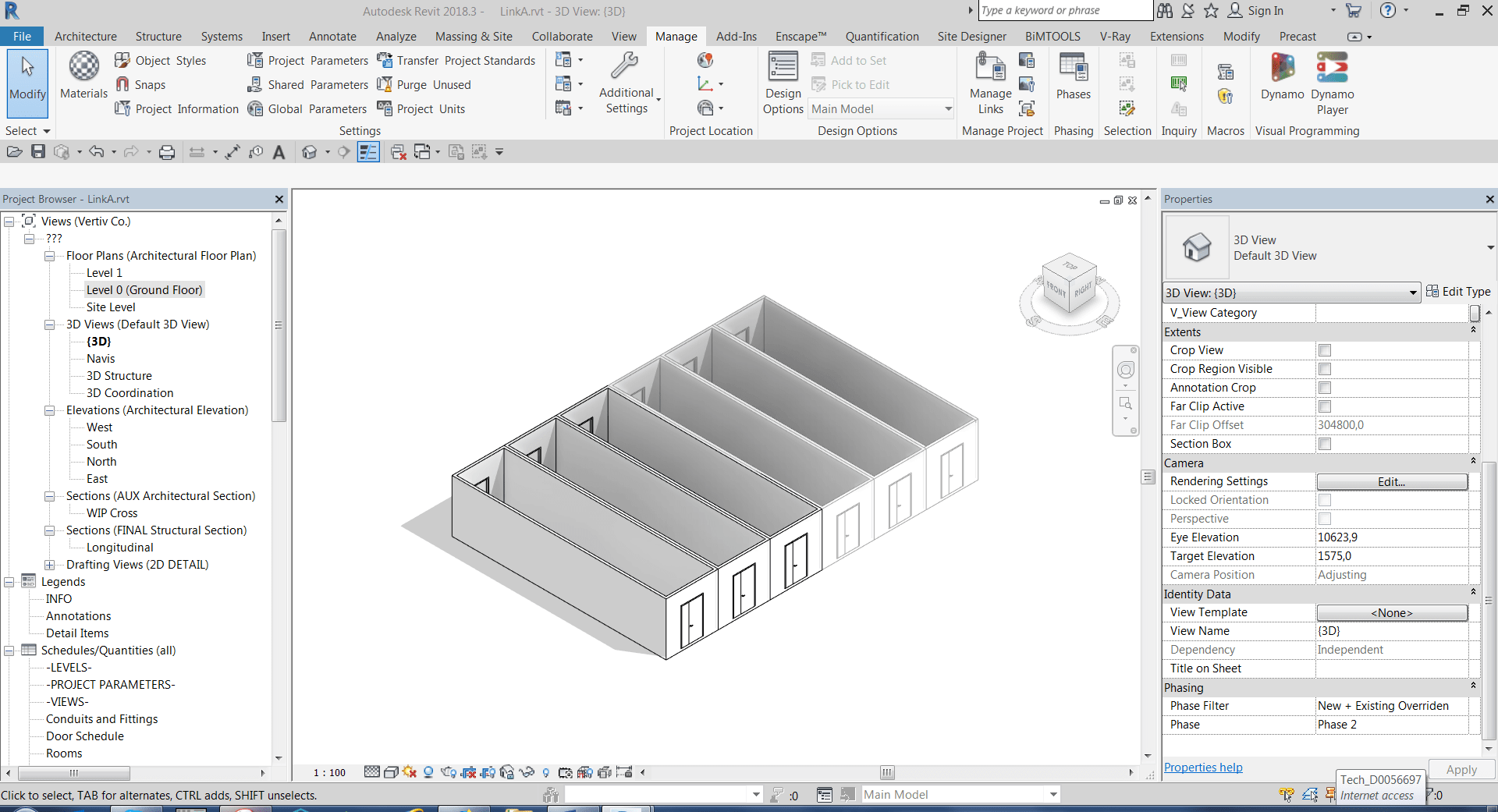Enable the Crop View checkbox
The image size is (1498, 812).
tap(1324, 350)
